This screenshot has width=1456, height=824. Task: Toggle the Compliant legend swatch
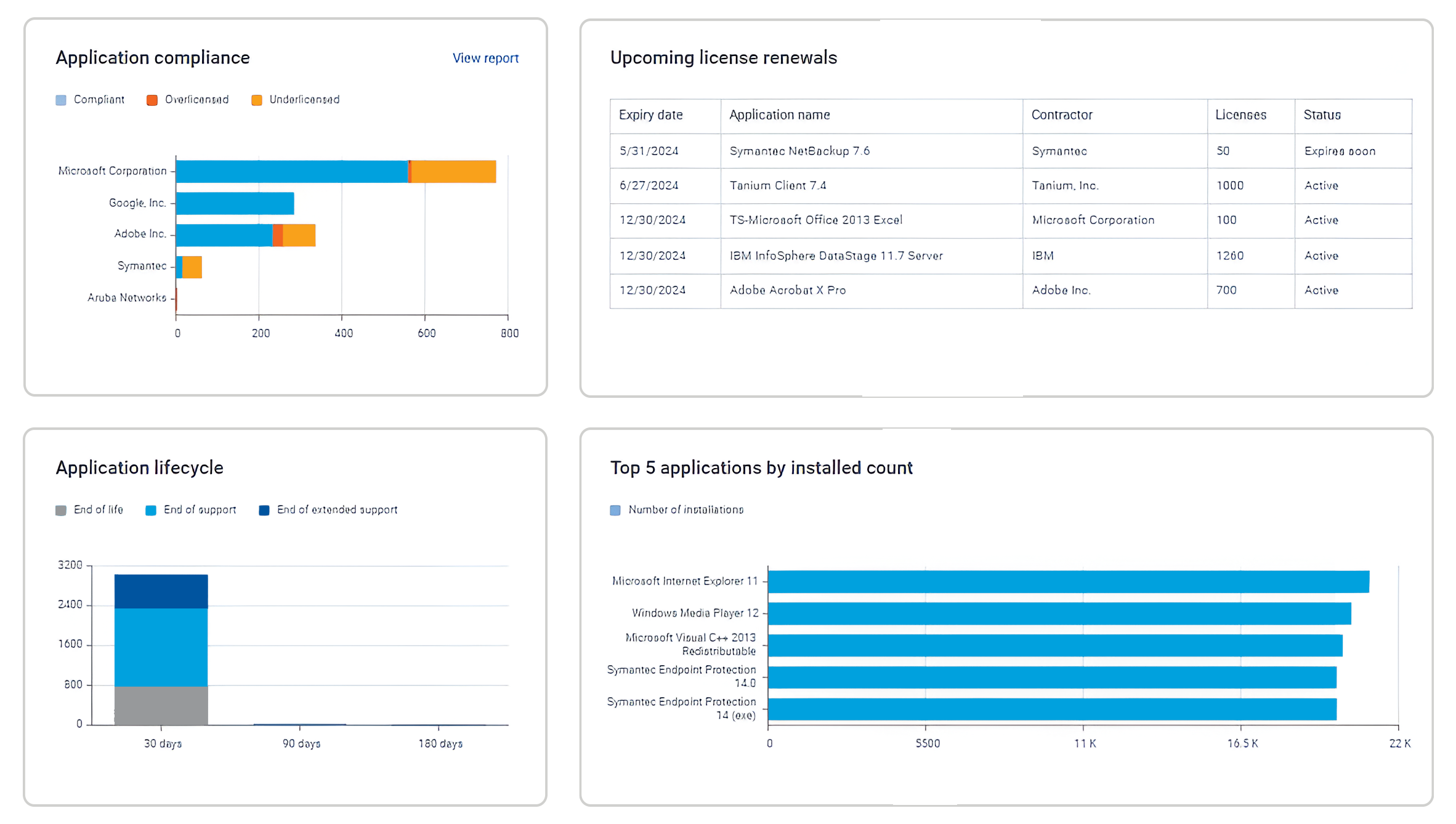tap(61, 100)
